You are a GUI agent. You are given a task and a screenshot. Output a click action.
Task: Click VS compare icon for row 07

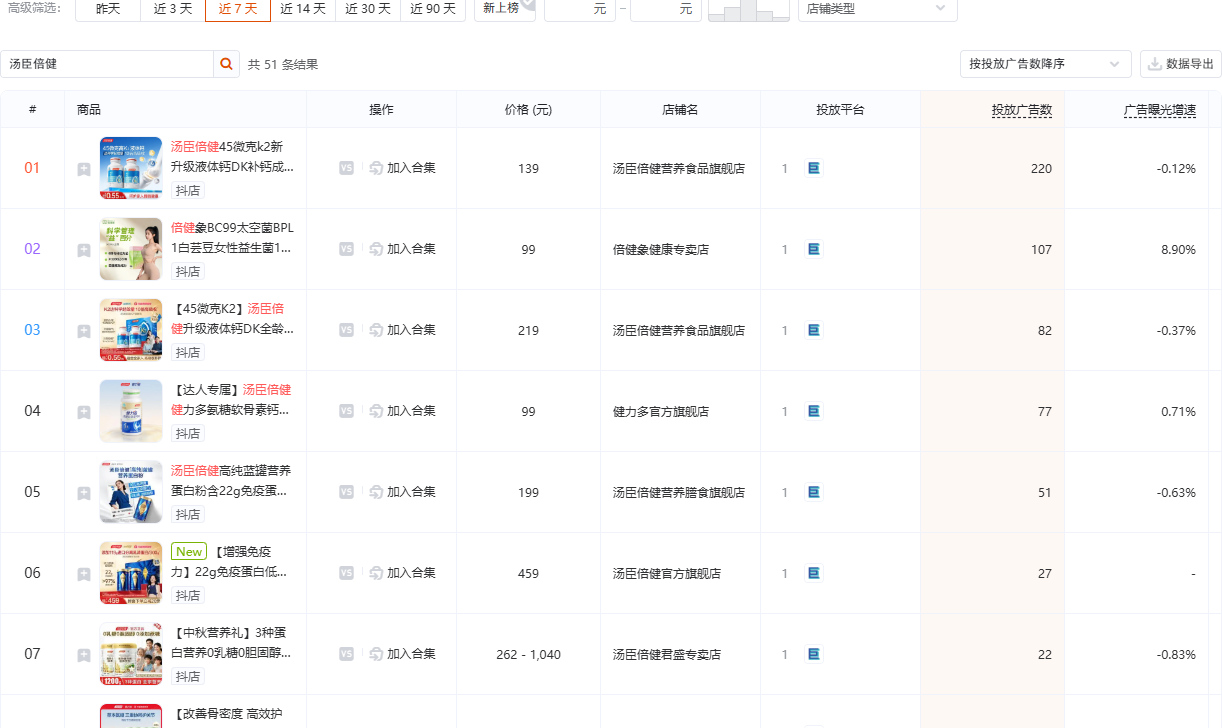click(x=346, y=654)
